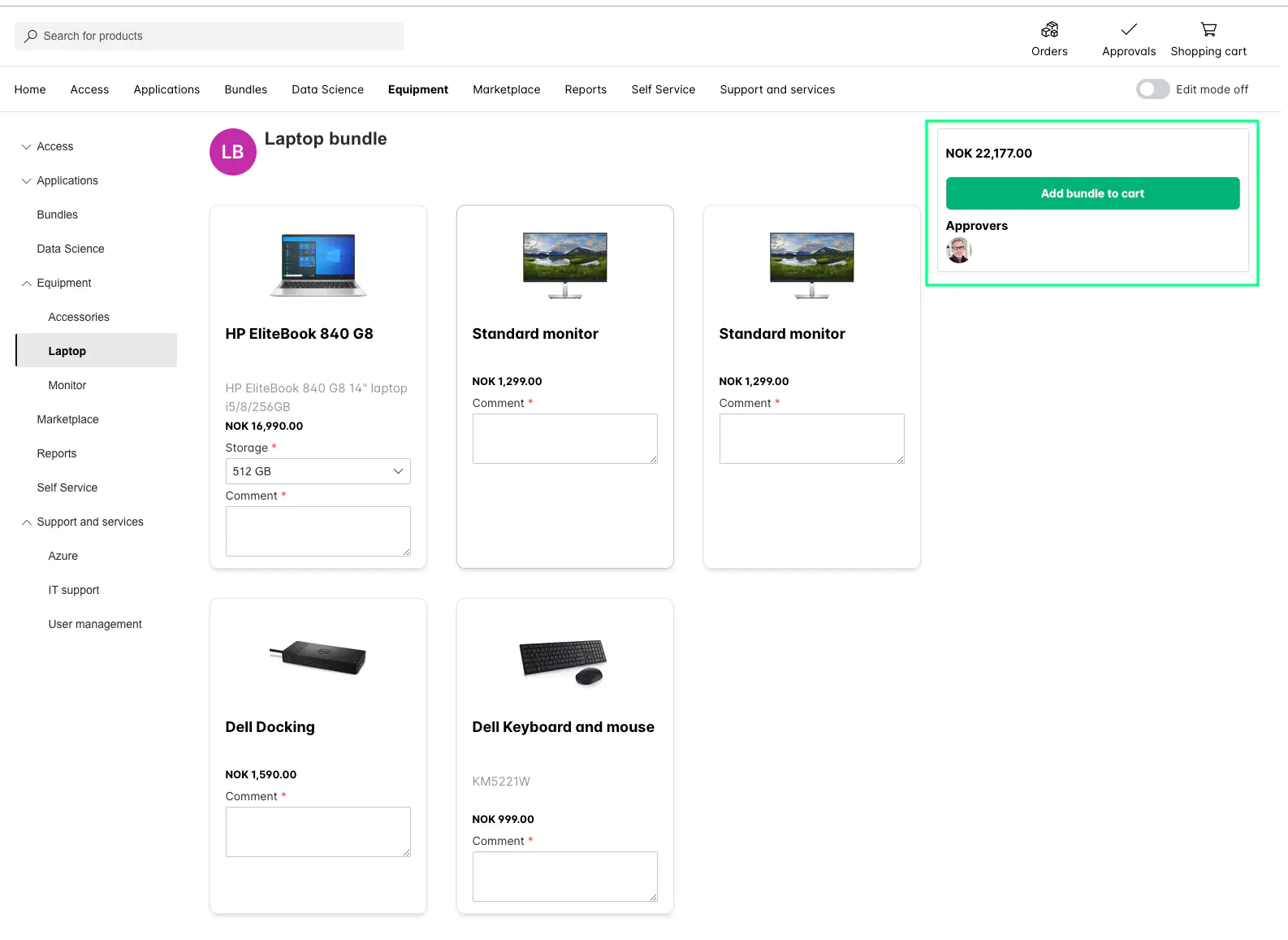Image resolution: width=1288 pixels, height=940 pixels.
Task: Click the approver's profile photo
Action: [959, 250]
